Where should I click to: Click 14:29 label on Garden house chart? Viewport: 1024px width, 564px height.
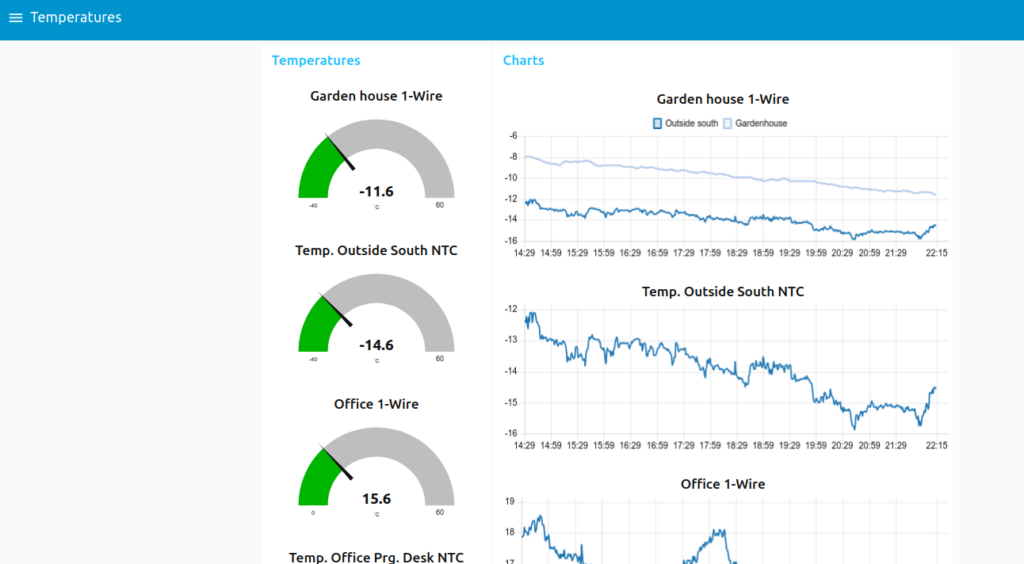coord(524,253)
